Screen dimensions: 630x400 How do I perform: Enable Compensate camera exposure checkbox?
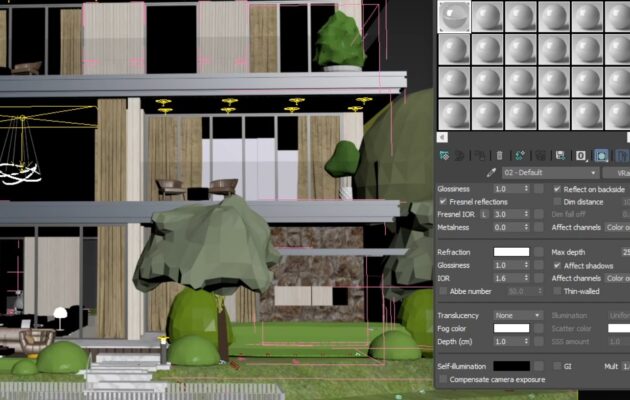[x=443, y=380]
